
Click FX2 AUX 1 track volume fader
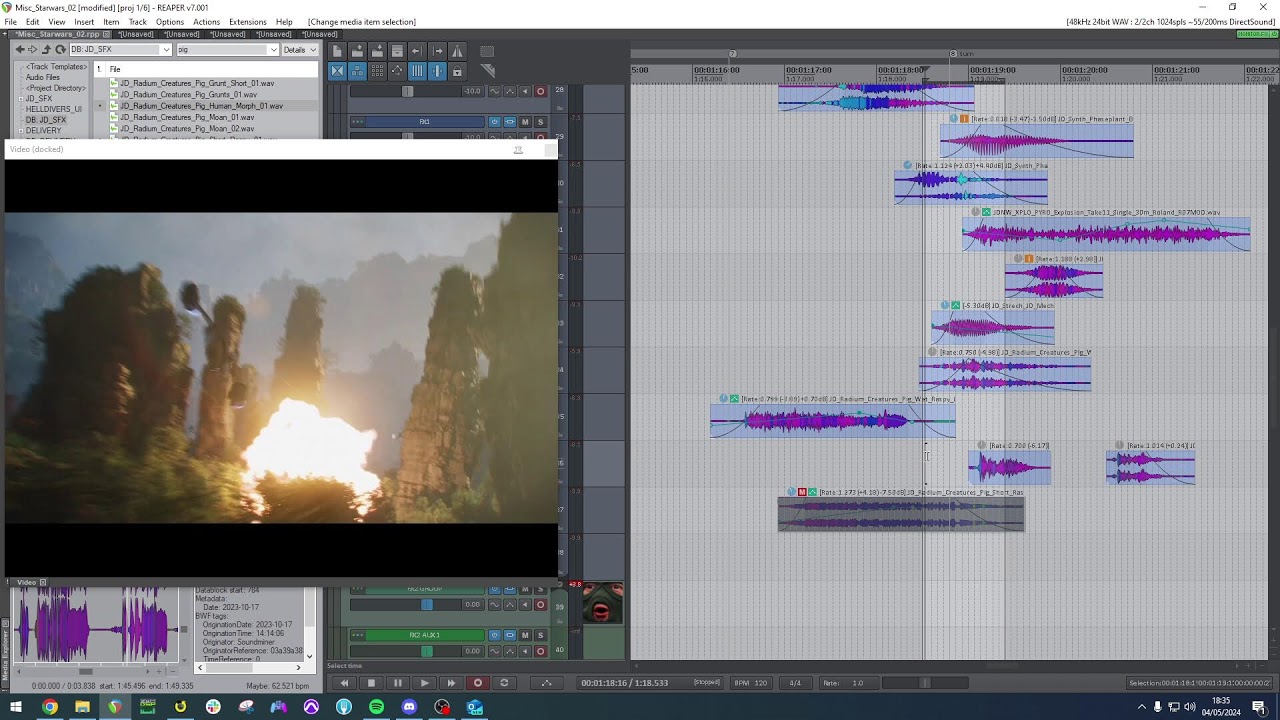click(x=427, y=651)
